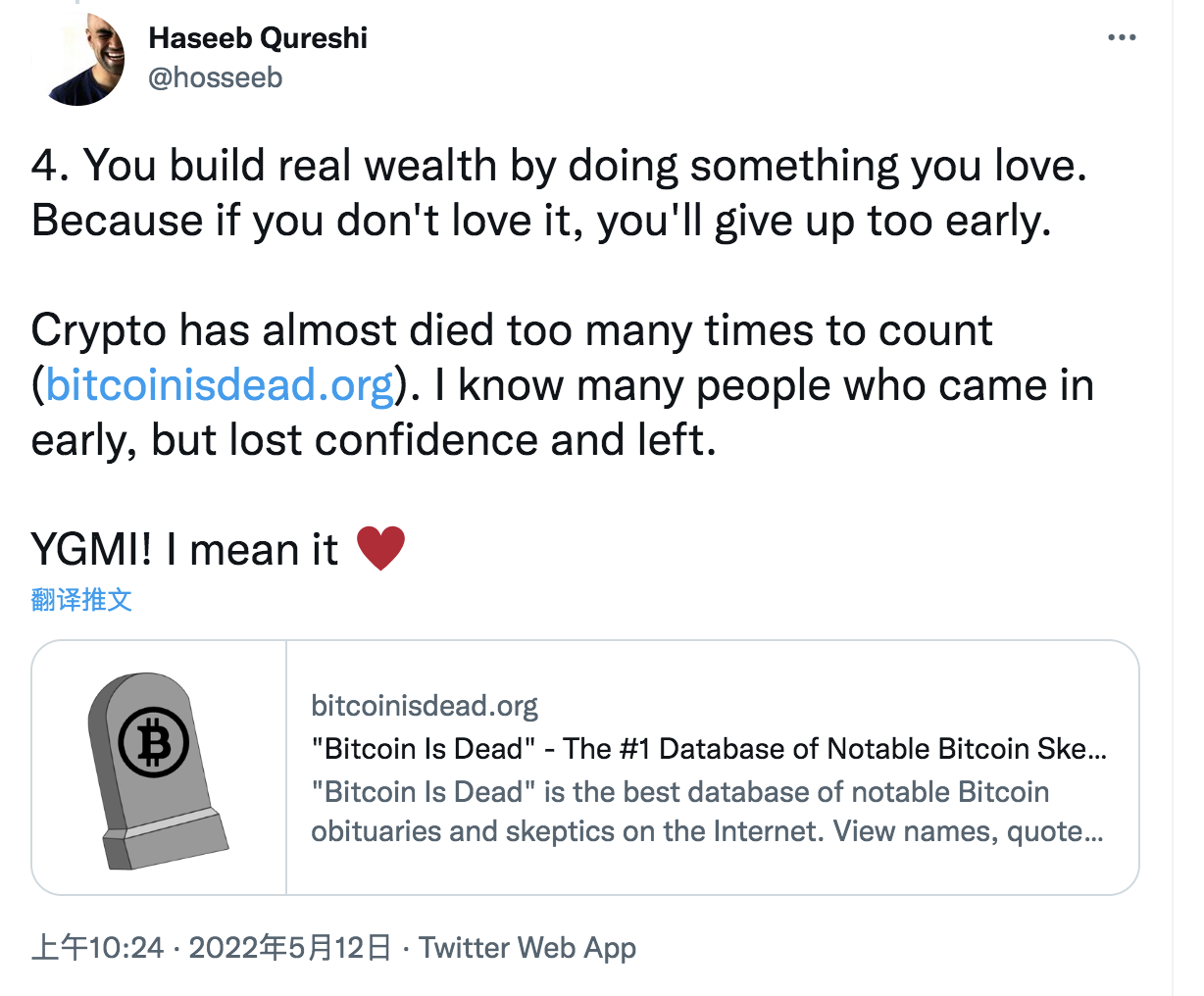Click the 上午10:24 timestamp
This screenshot has width=1204, height=996.
pyautogui.click(x=97, y=948)
